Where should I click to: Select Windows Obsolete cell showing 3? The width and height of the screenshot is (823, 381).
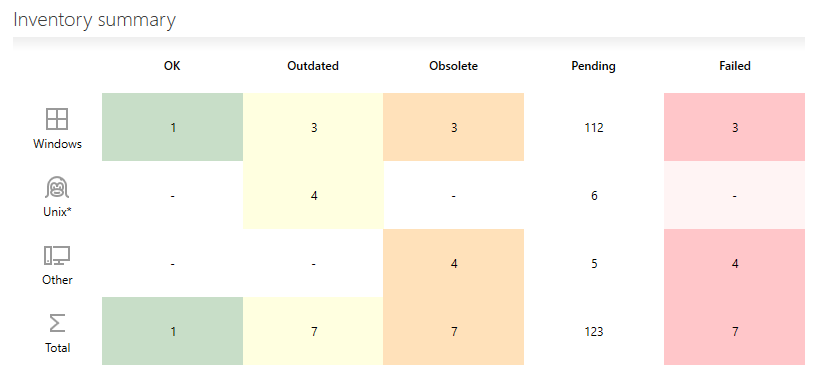pyautogui.click(x=453, y=127)
